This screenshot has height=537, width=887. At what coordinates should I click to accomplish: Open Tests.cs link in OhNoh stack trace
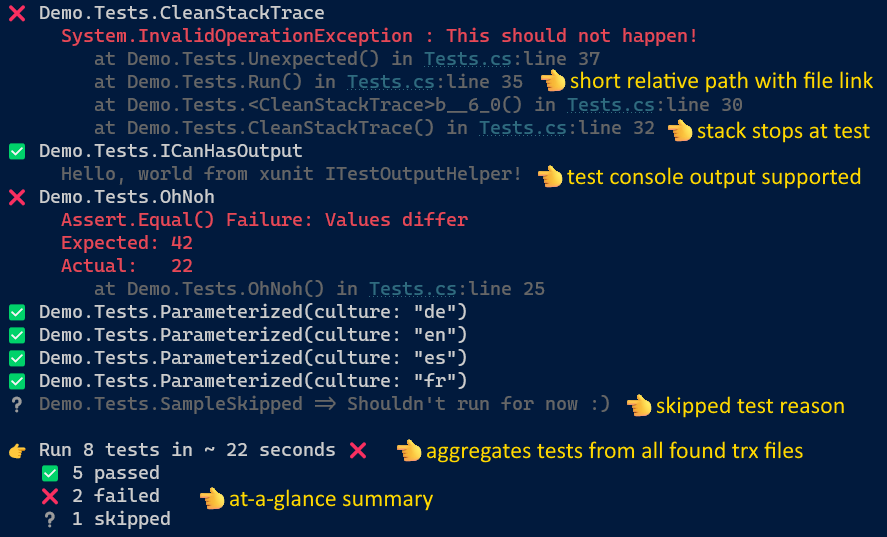(402, 289)
